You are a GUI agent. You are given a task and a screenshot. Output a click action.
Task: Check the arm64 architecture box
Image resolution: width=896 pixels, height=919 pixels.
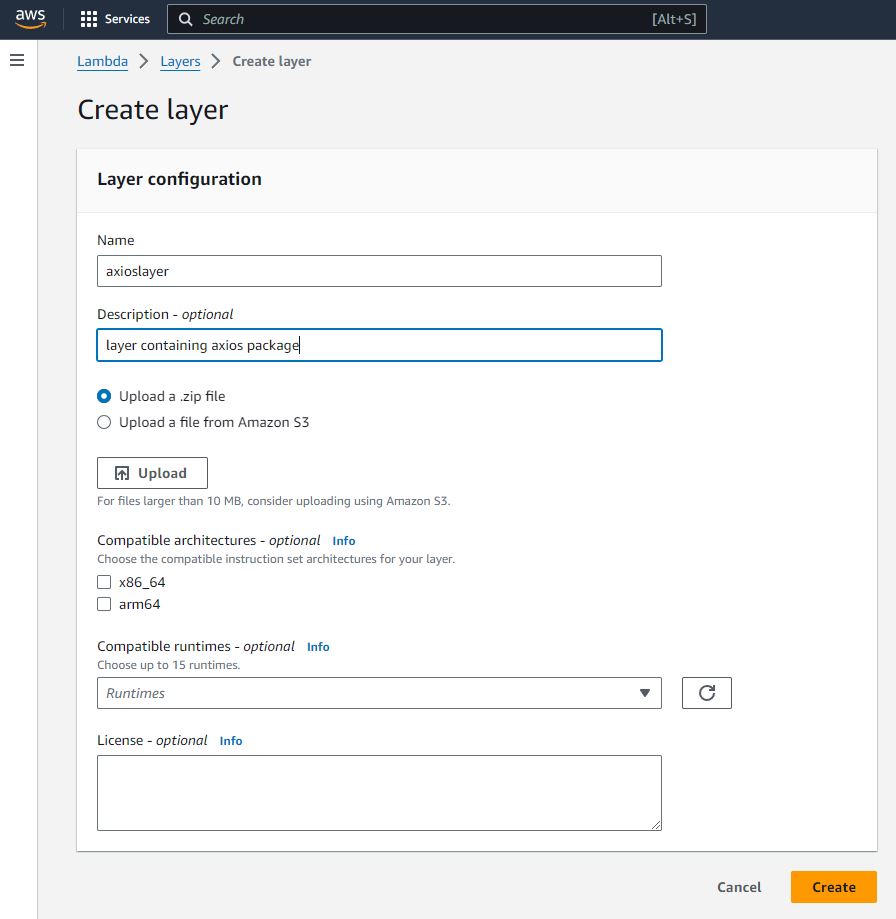tap(104, 604)
